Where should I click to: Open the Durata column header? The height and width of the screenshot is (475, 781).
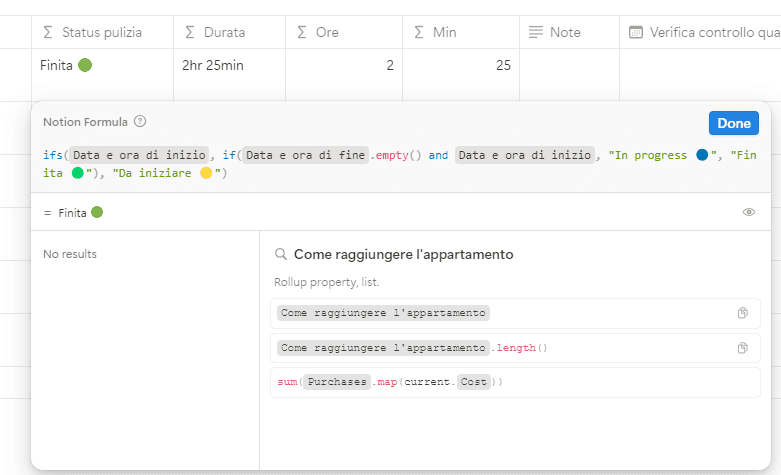[x=230, y=32]
